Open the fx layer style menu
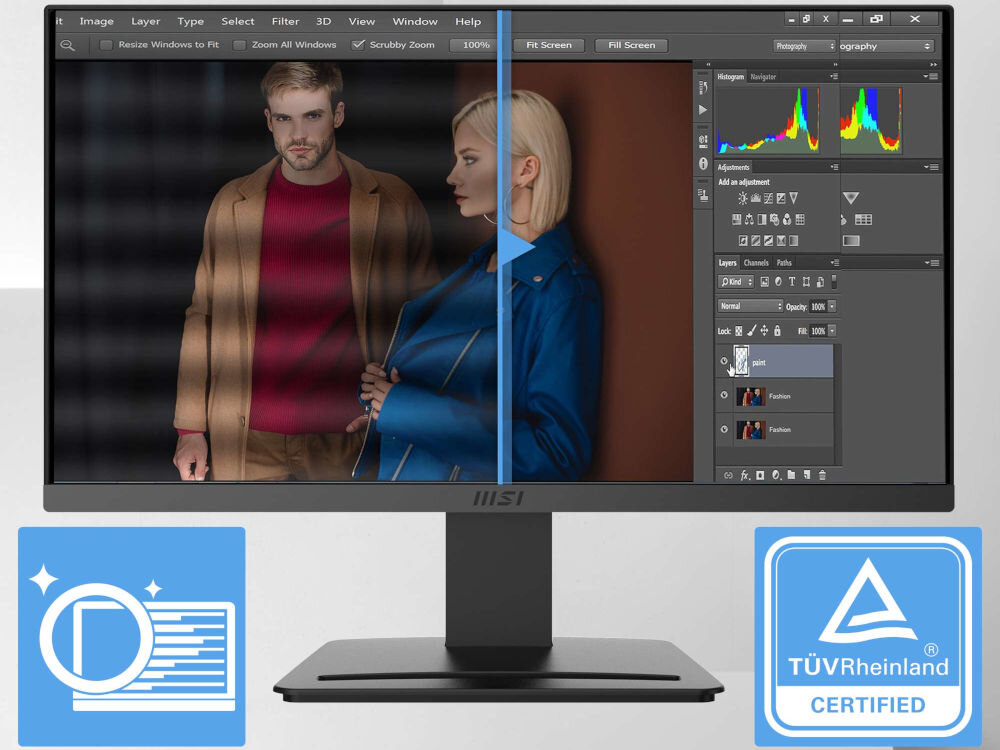The width and height of the screenshot is (1000, 750). point(745,475)
